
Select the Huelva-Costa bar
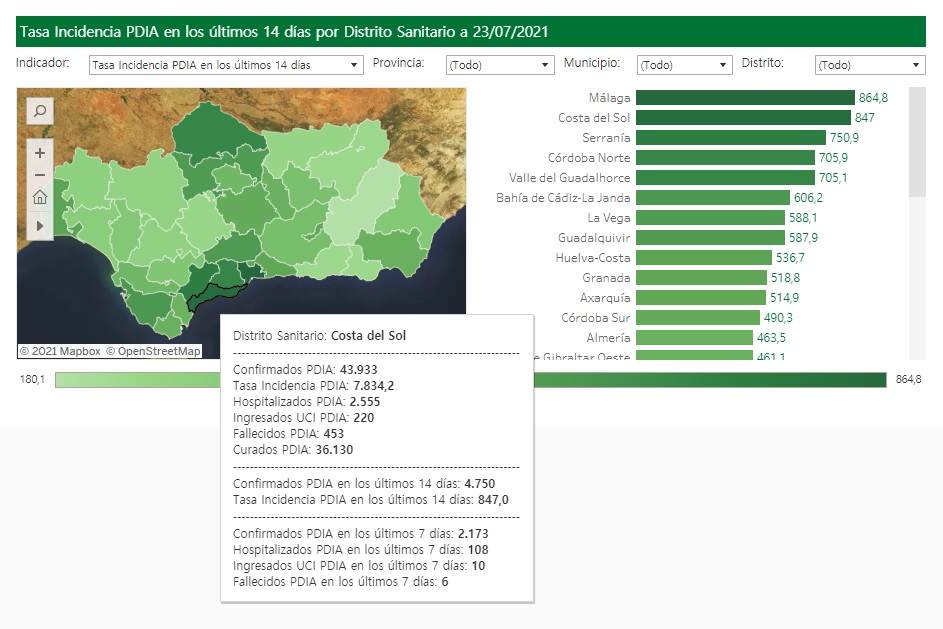click(x=704, y=257)
